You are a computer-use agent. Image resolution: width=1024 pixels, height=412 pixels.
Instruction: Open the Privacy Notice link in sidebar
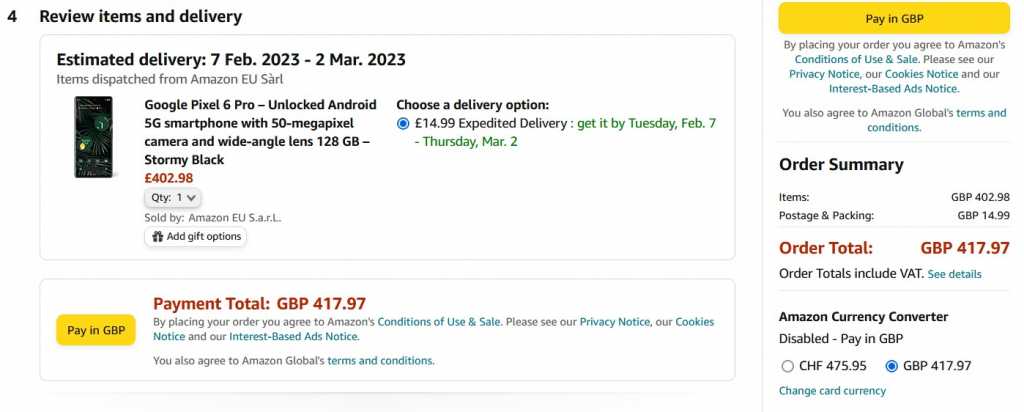823,74
